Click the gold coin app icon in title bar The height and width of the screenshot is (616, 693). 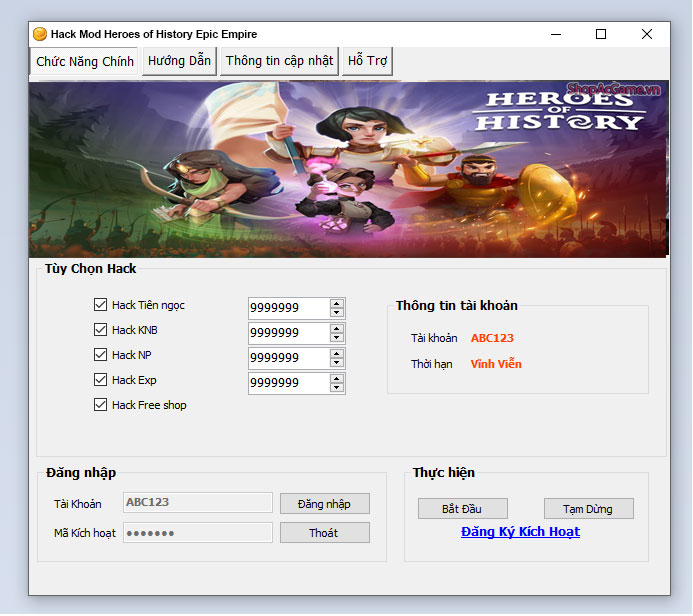(x=40, y=34)
